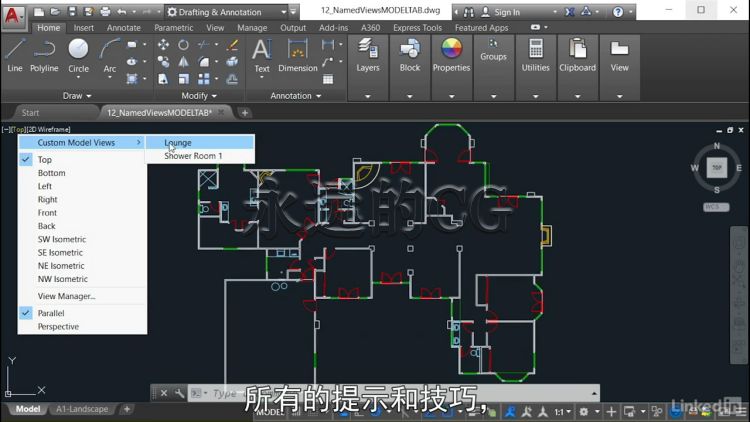750x422 pixels.
Task: Add a new layout tab
Action: pos(127,409)
